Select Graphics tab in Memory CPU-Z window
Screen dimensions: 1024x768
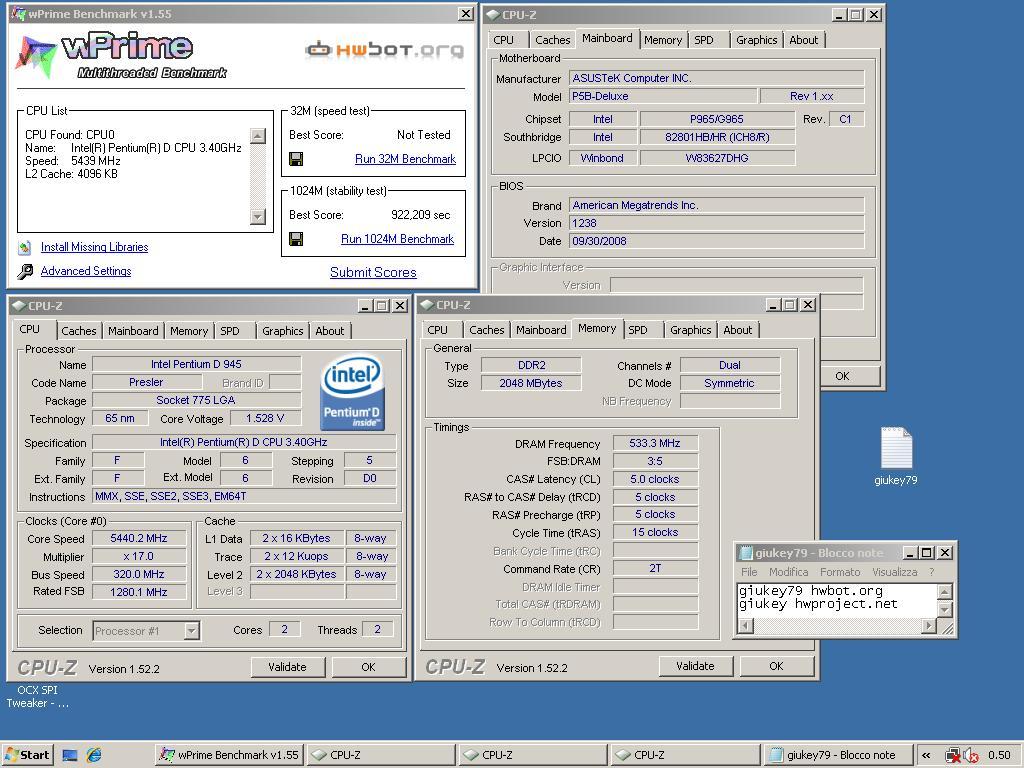pyautogui.click(x=690, y=330)
